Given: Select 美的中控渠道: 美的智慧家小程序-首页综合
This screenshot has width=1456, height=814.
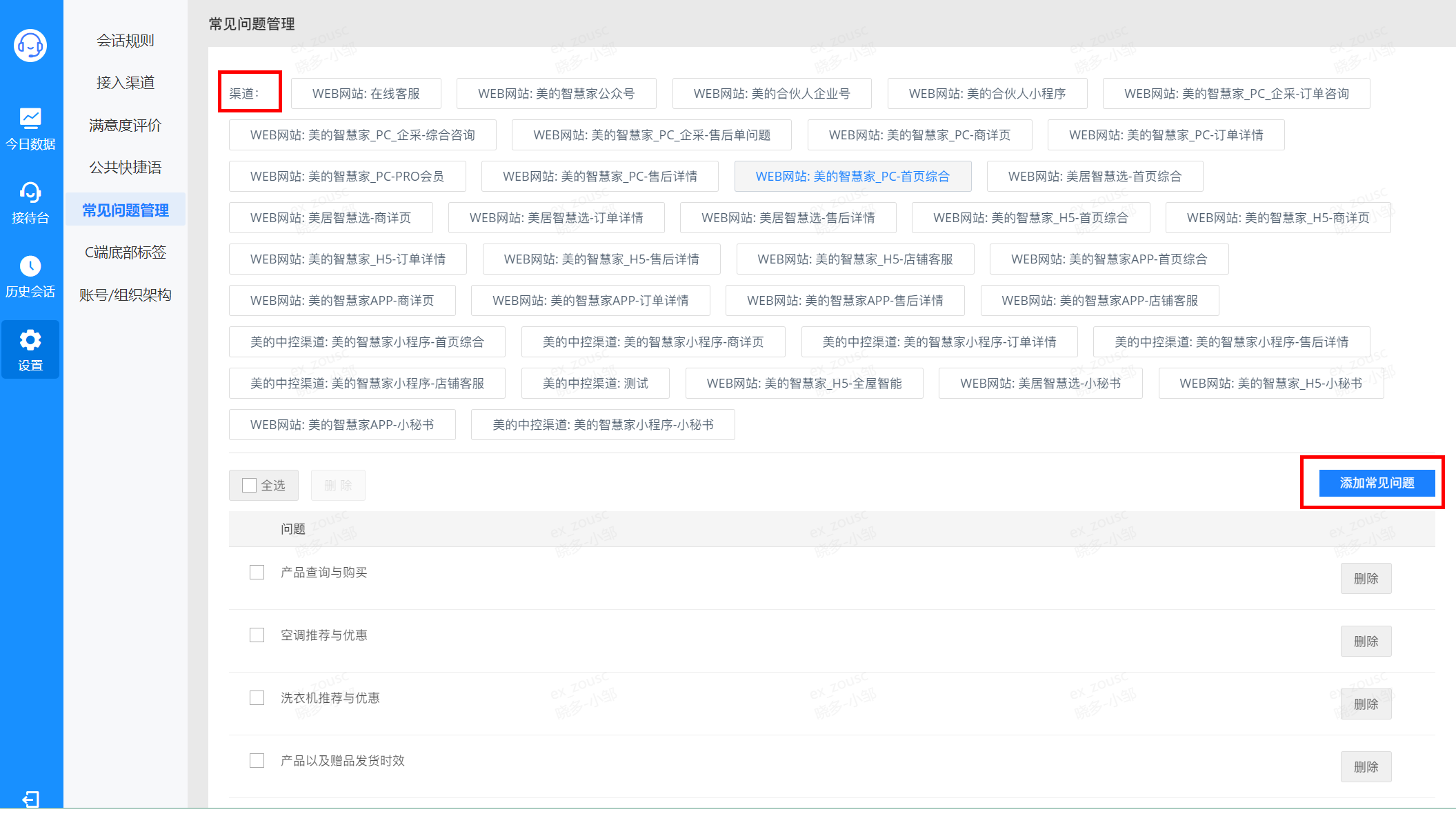Looking at the screenshot, I should tap(367, 342).
